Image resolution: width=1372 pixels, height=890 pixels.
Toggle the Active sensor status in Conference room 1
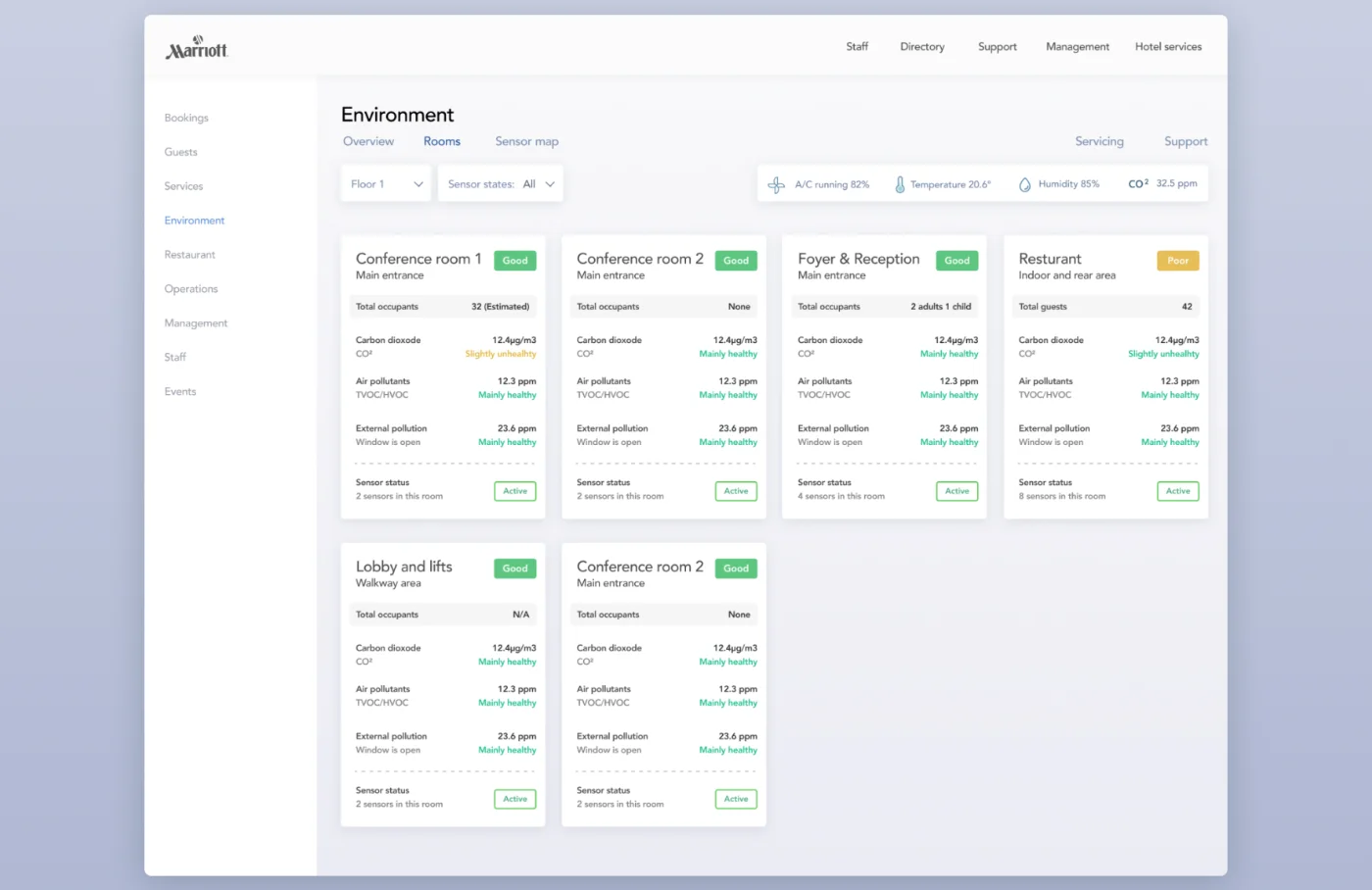(514, 490)
